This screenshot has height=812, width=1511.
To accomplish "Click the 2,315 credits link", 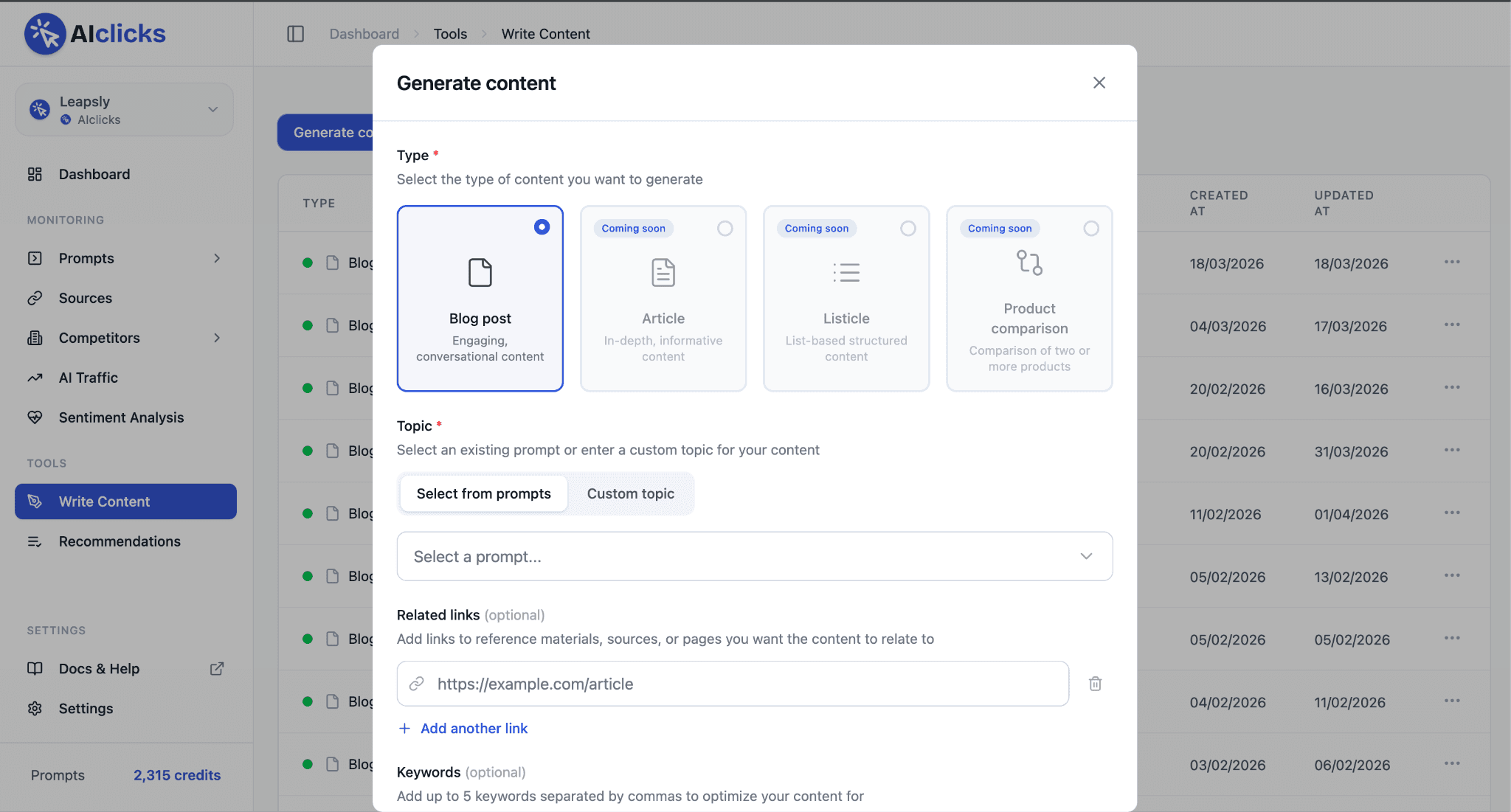I will click(177, 775).
